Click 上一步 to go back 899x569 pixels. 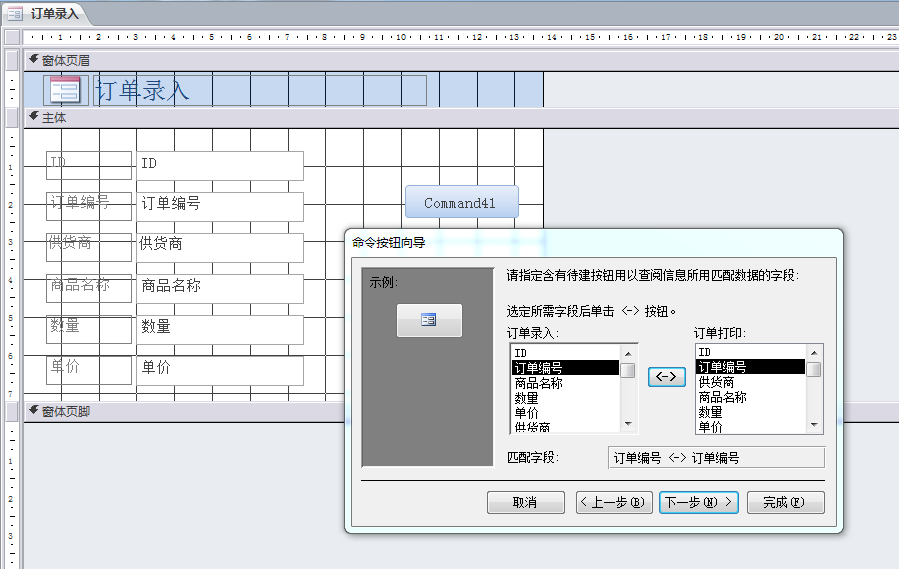pyautogui.click(x=612, y=502)
